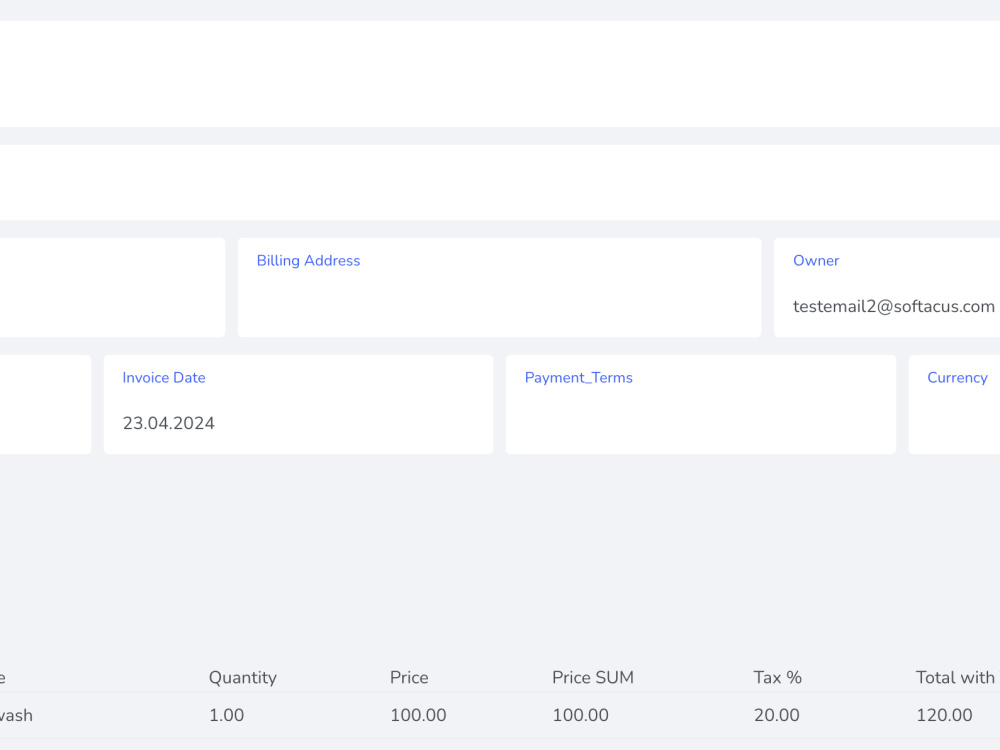Select the Invoice Date label
1000x750 pixels.
pyautogui.click(x=164, y=378)
